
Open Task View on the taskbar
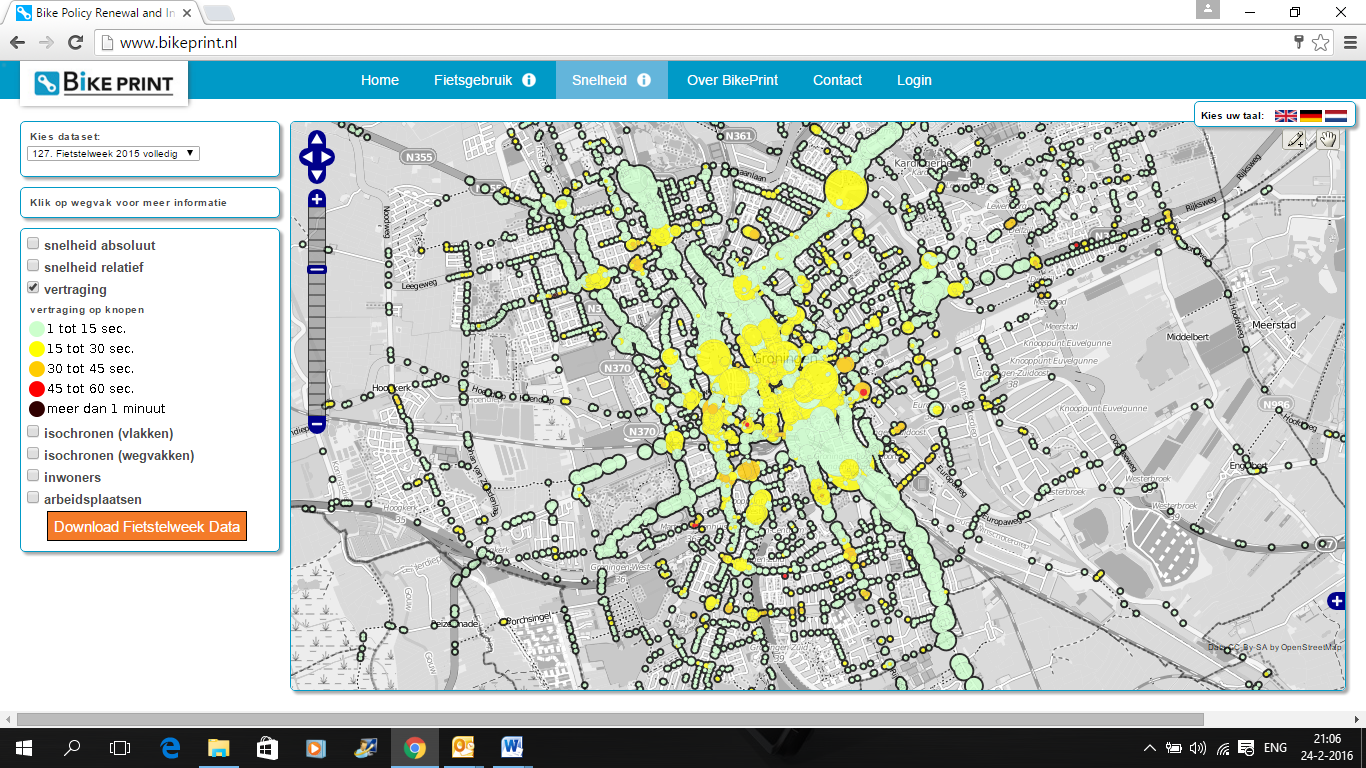(x=120, y=747)
